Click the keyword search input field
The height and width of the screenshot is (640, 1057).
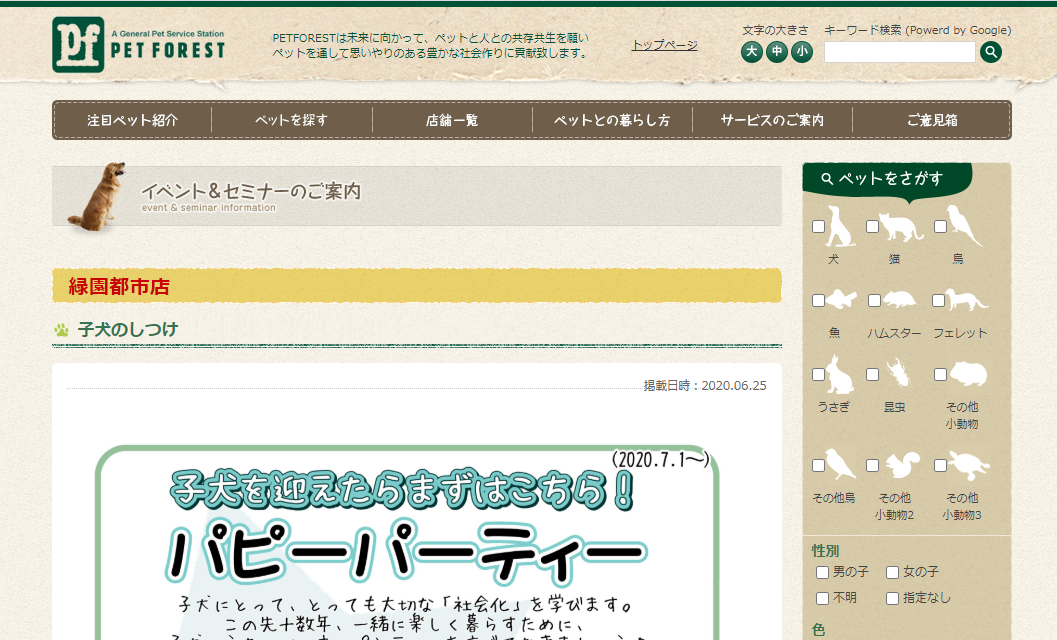(x=899, y=52)
